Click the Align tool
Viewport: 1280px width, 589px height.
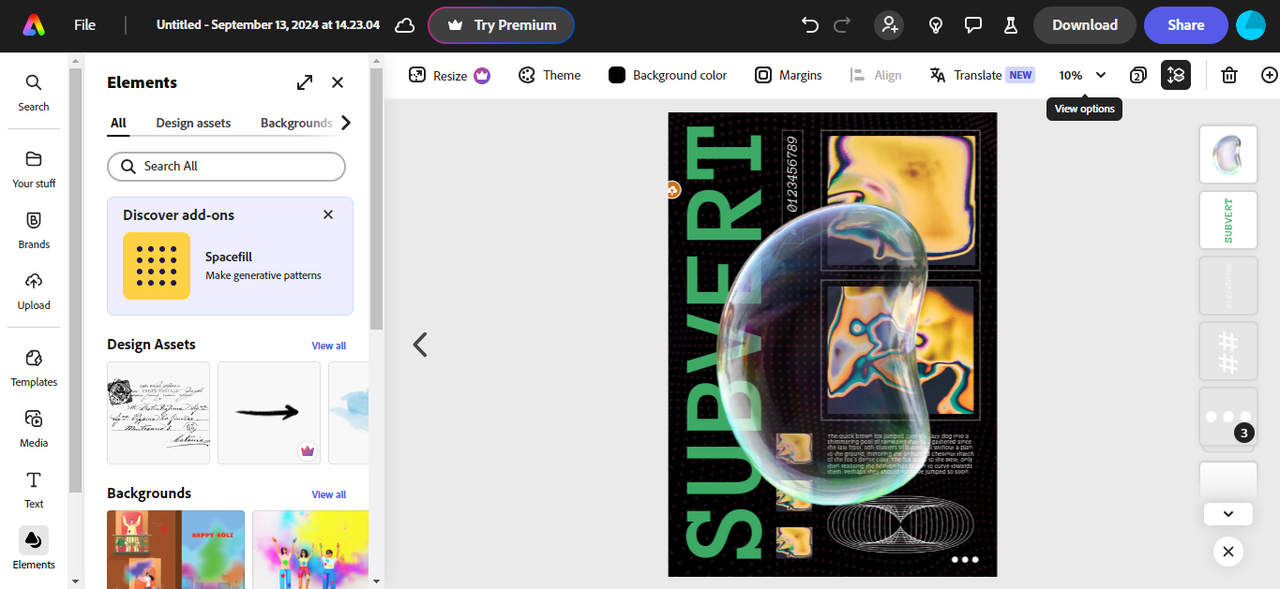tap(875, 75)
